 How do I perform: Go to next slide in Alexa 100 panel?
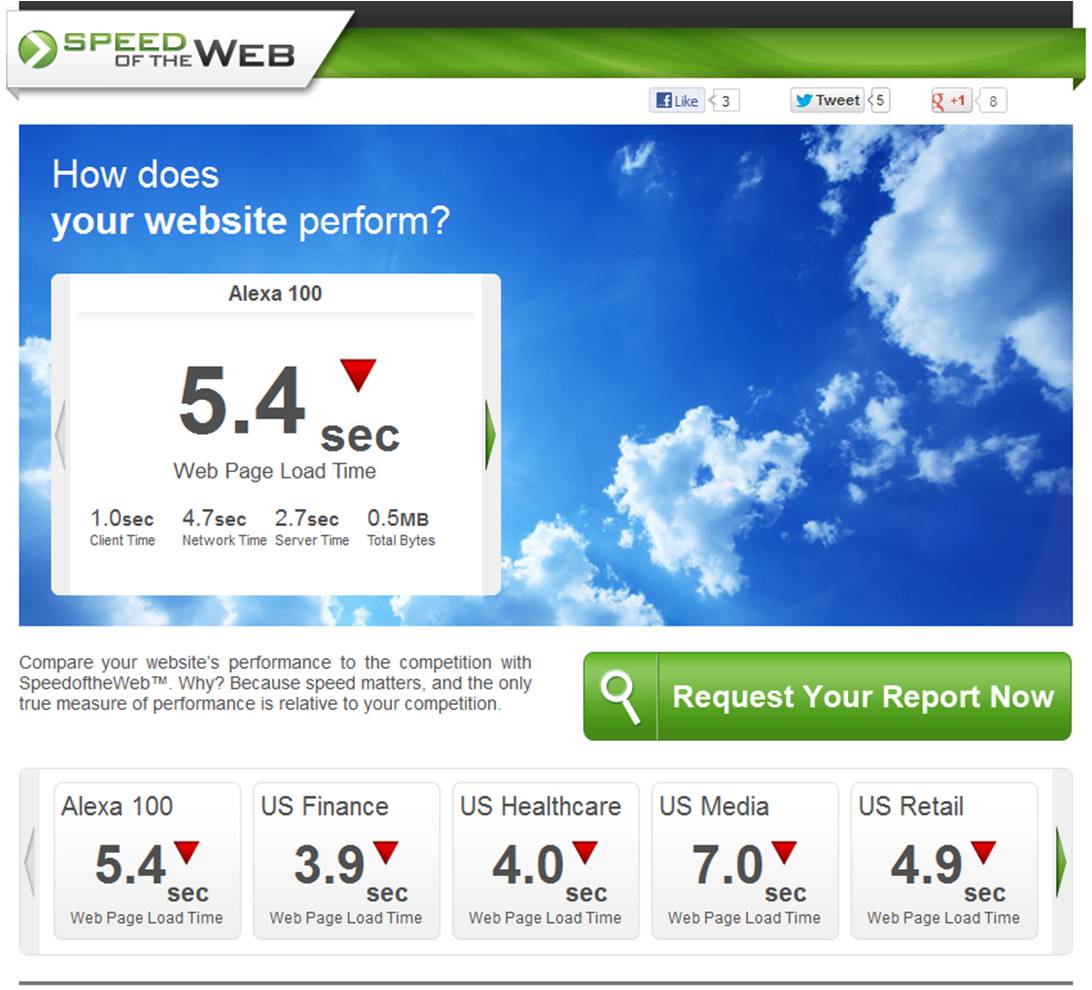tap(490, 434)
